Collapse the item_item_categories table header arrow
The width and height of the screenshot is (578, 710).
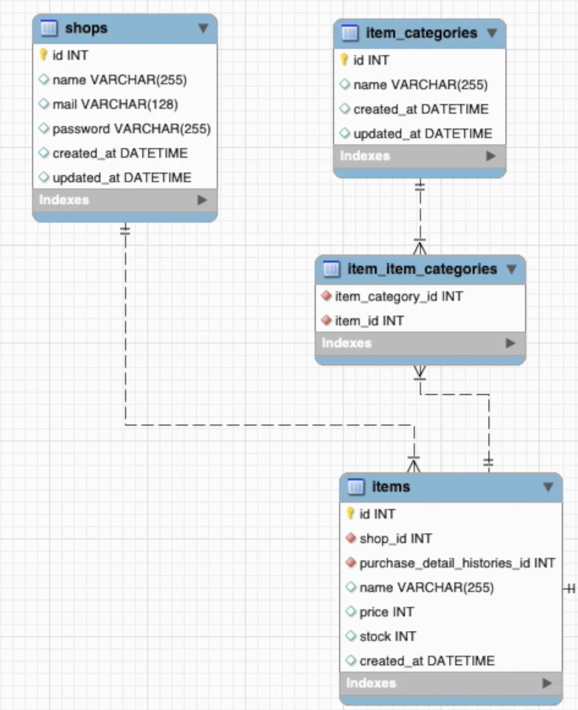coord(512,269)
